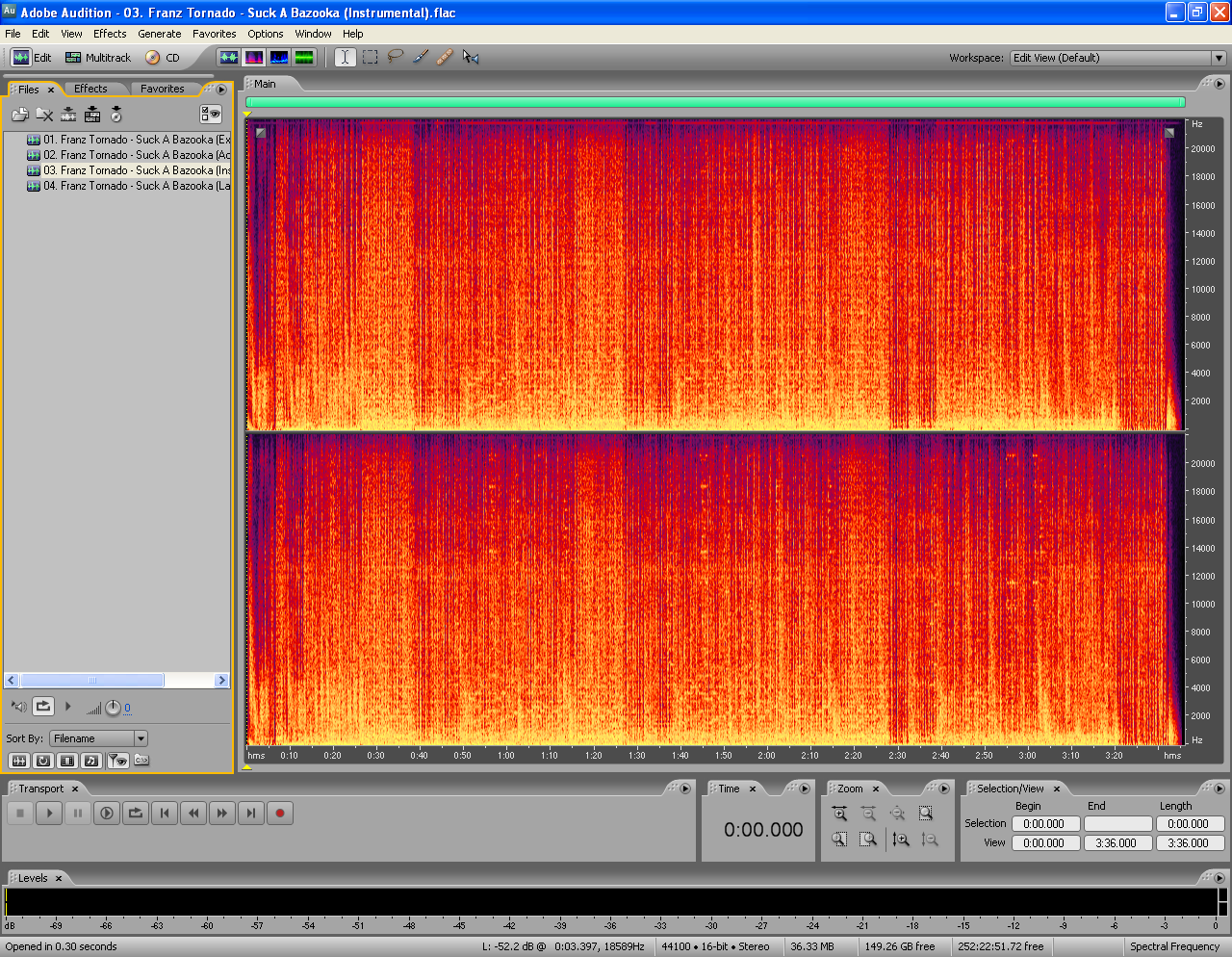Pick the Effects Paintbrush tool

(421, 57)
